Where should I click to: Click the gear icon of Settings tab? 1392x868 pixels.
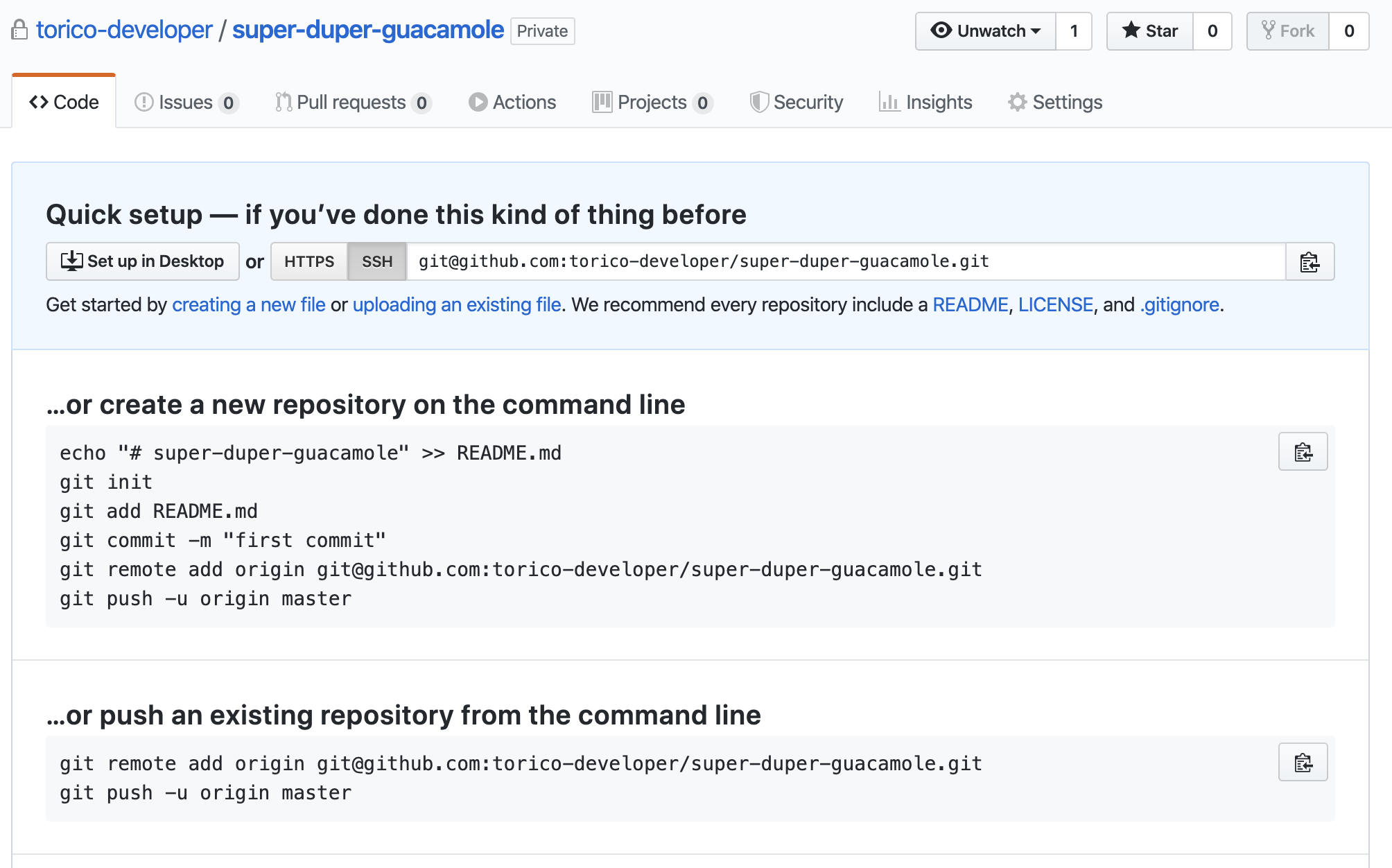[1017, 102]
